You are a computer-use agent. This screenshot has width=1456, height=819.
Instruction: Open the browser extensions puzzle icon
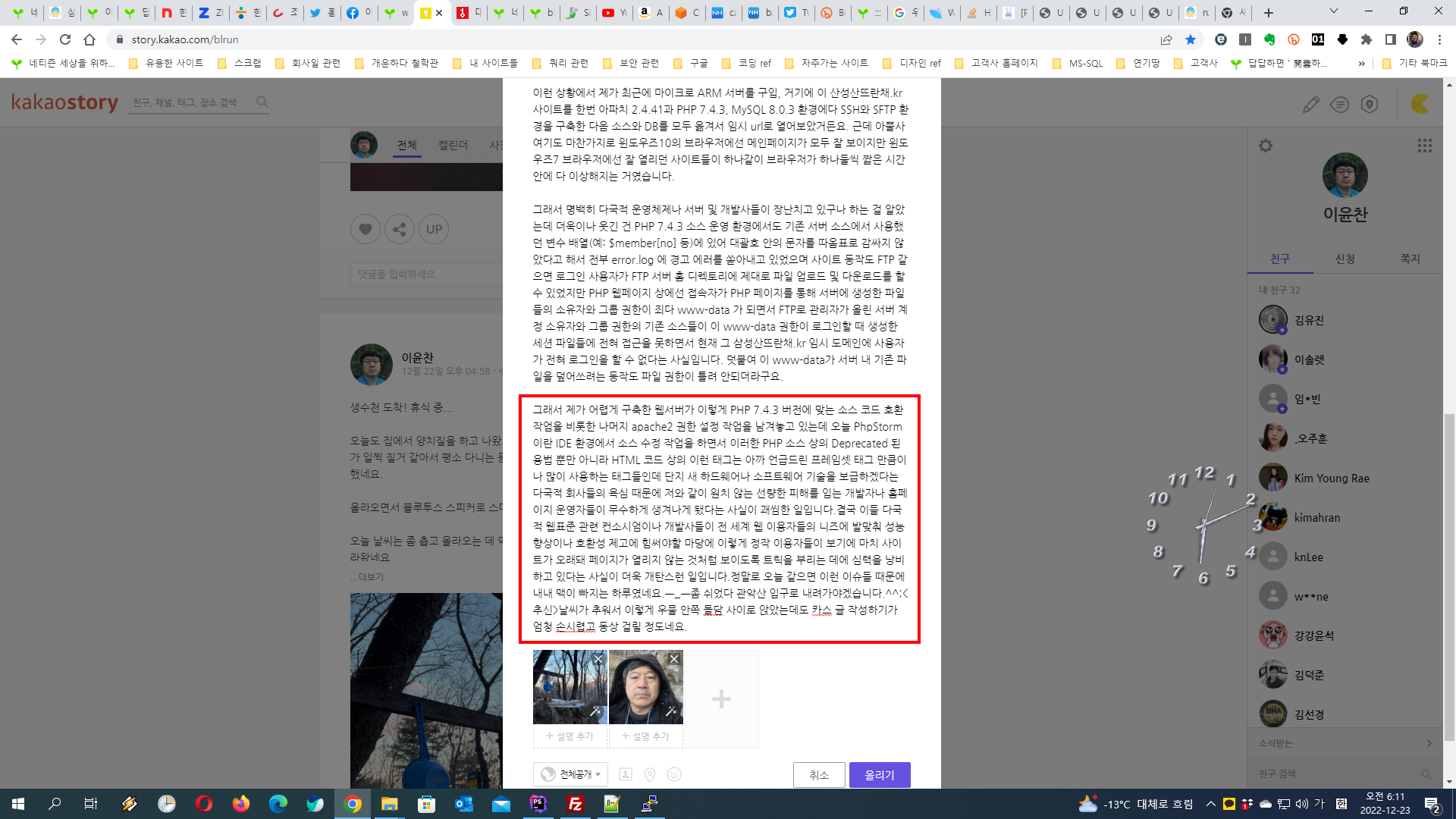(1367, 39)
